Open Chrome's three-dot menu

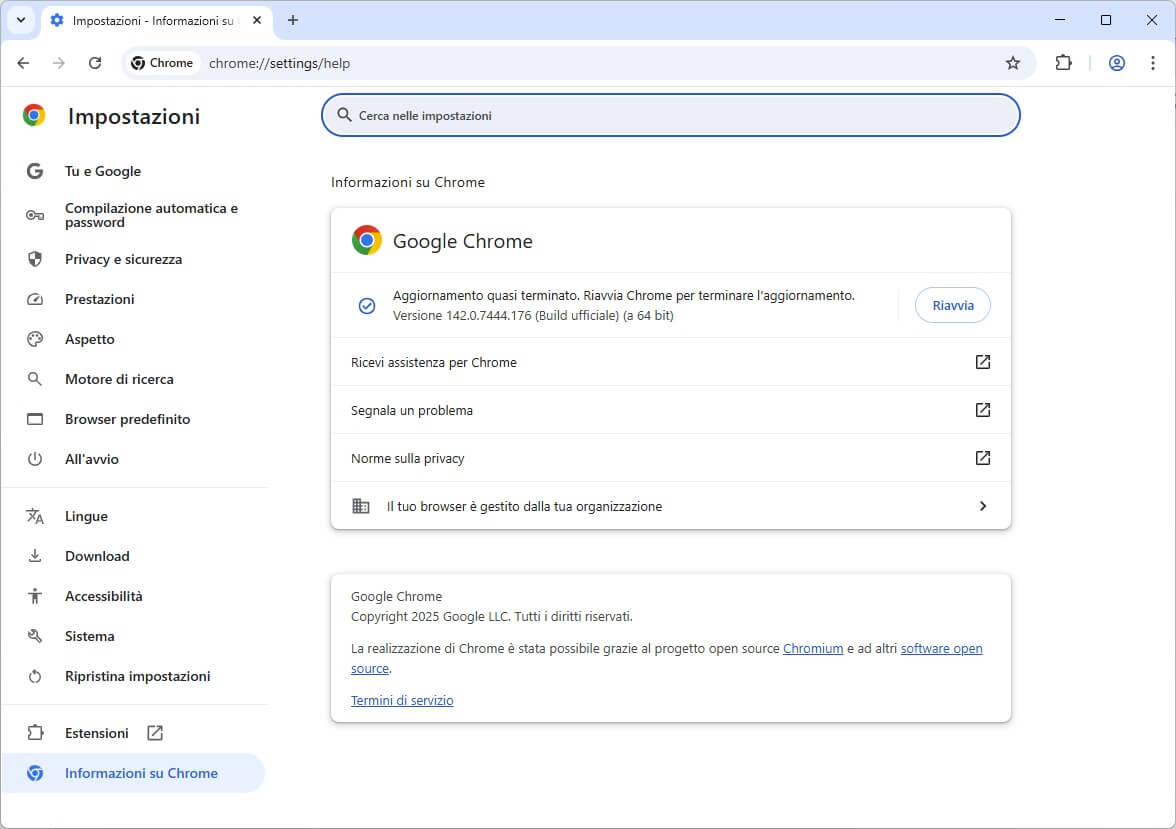coord(1153,63)
